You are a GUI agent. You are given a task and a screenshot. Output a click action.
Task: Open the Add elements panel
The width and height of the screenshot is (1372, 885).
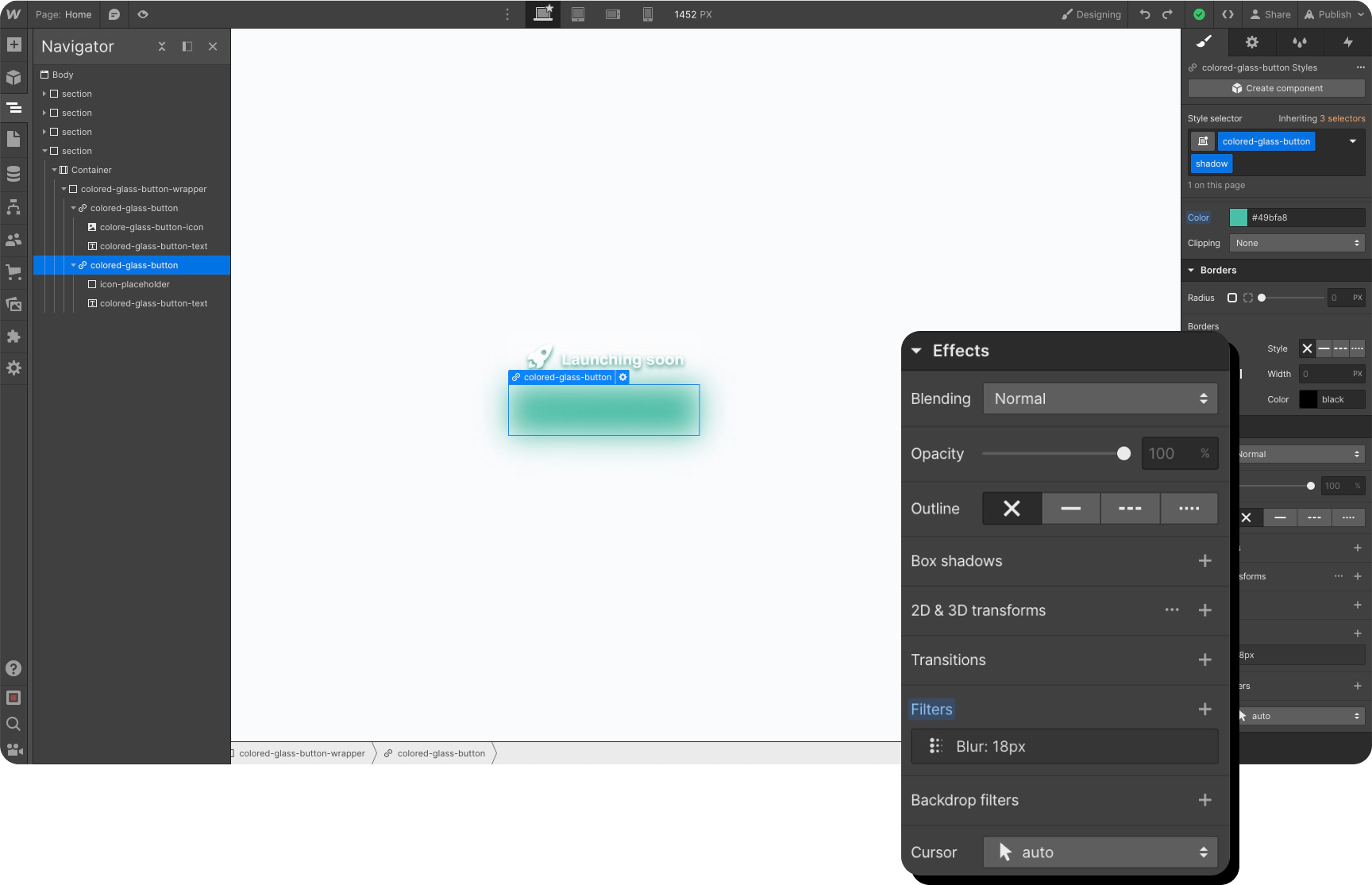click(x=13, y=45)
